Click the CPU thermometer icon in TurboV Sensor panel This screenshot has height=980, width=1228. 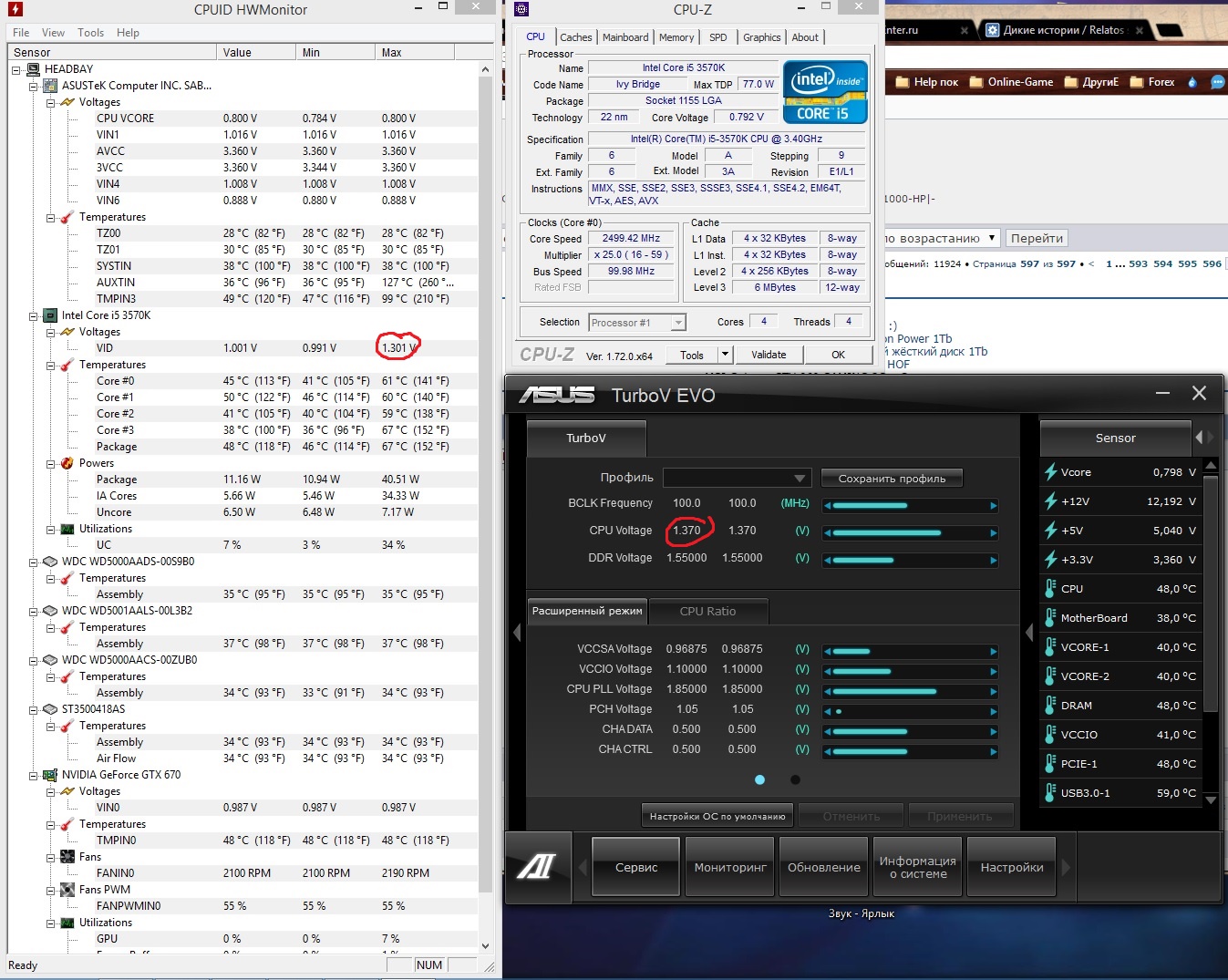coord(1050,589)
